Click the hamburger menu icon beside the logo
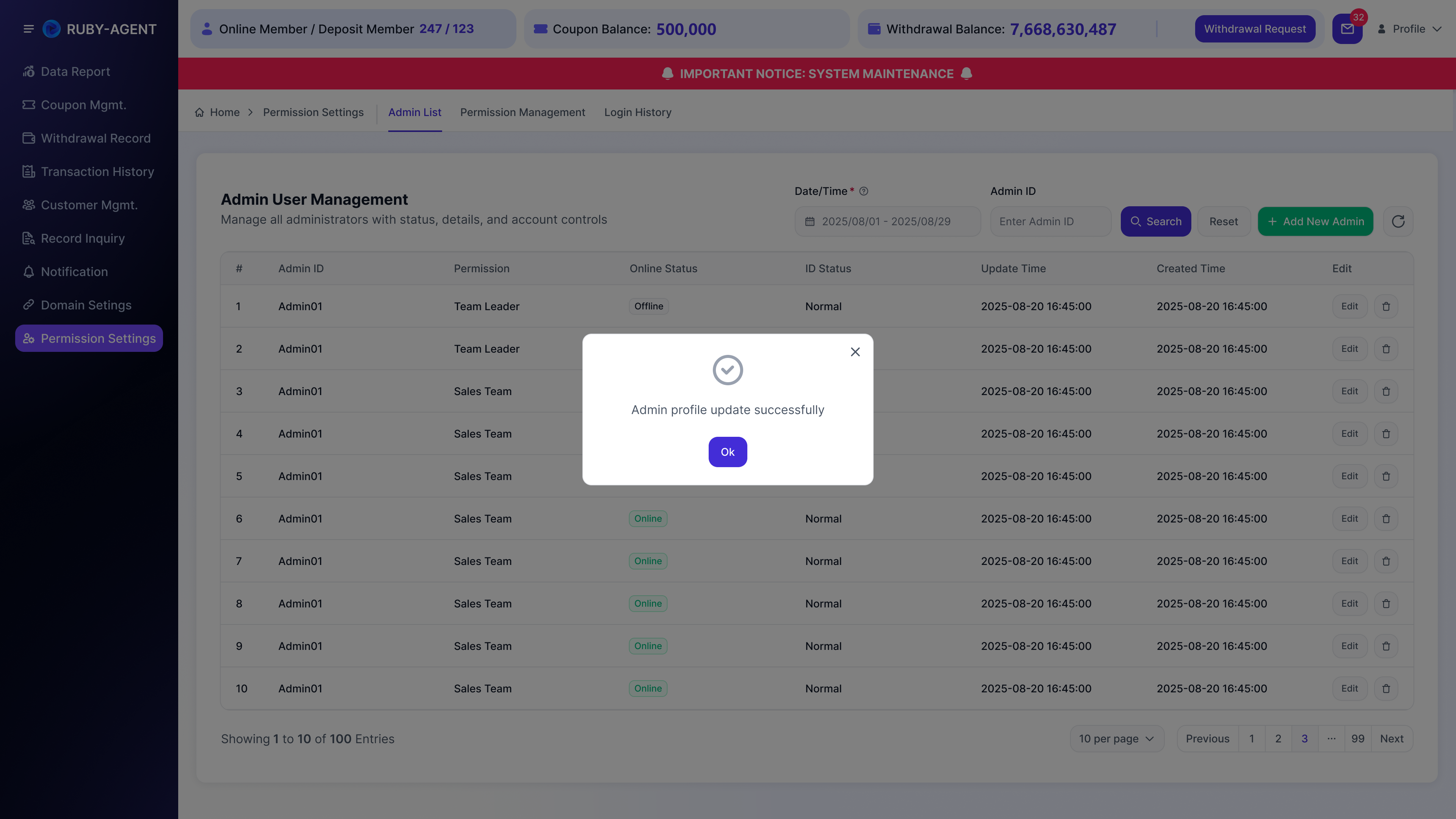 point(28,29)
